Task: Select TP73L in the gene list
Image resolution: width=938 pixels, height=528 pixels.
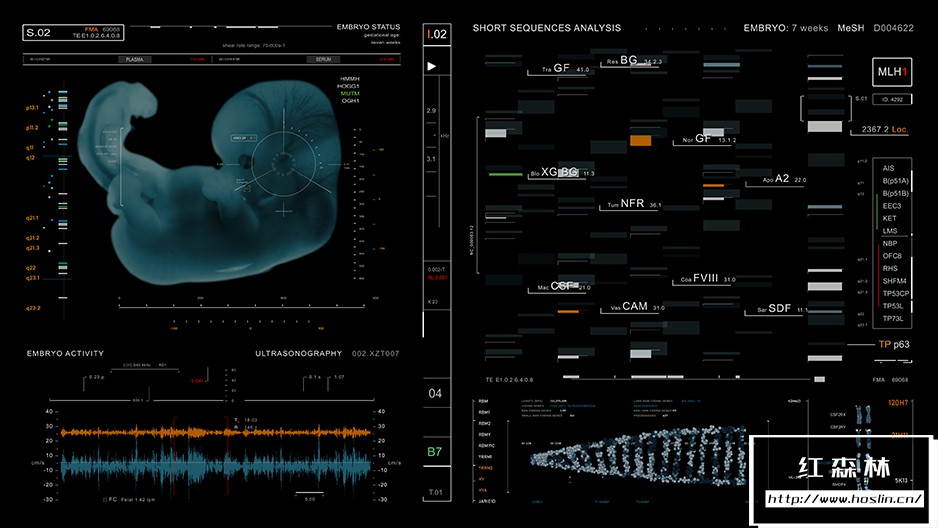Action: 893,319
